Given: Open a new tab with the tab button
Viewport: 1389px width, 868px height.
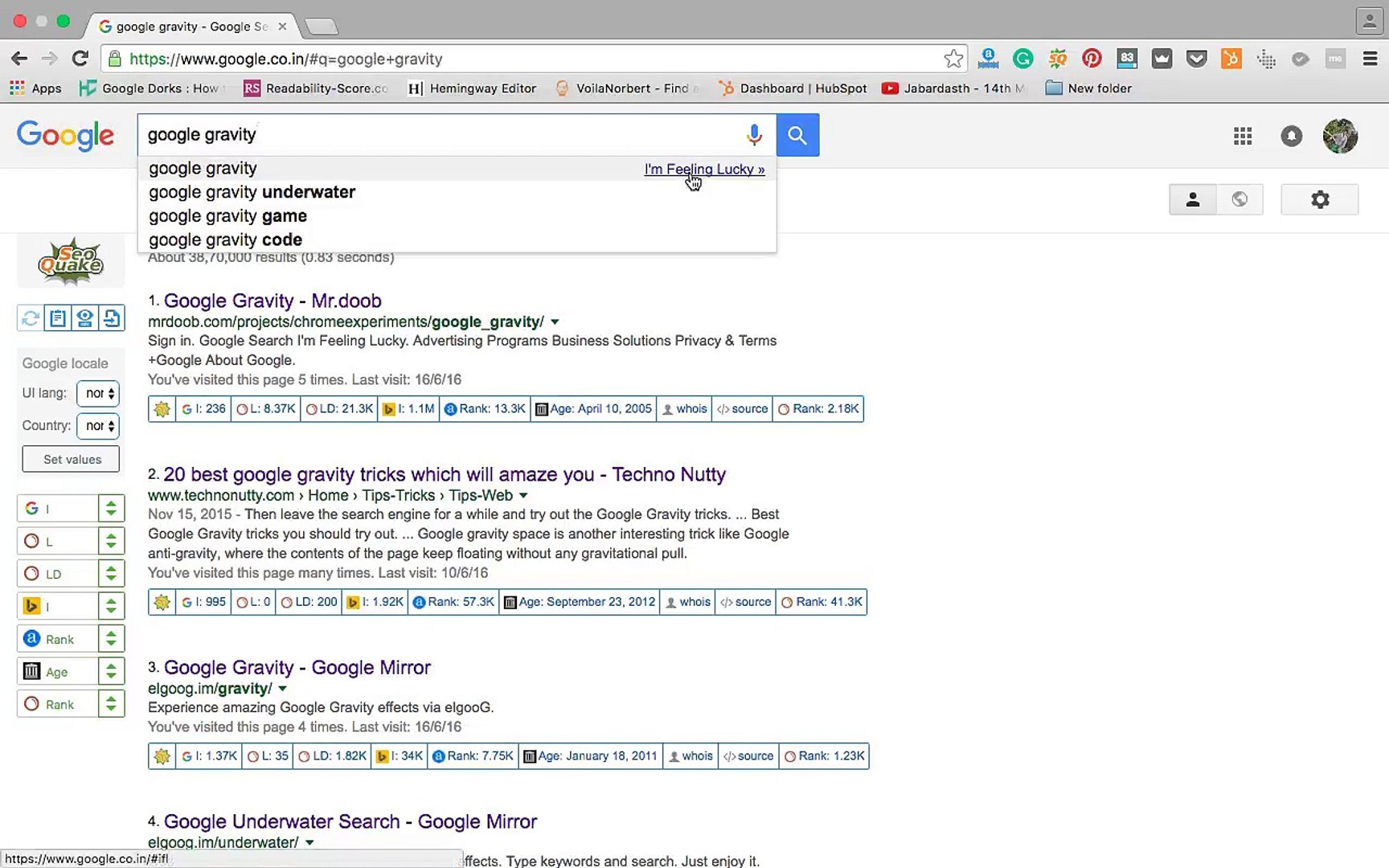Looking at the screenshot, I should point(322,27).
